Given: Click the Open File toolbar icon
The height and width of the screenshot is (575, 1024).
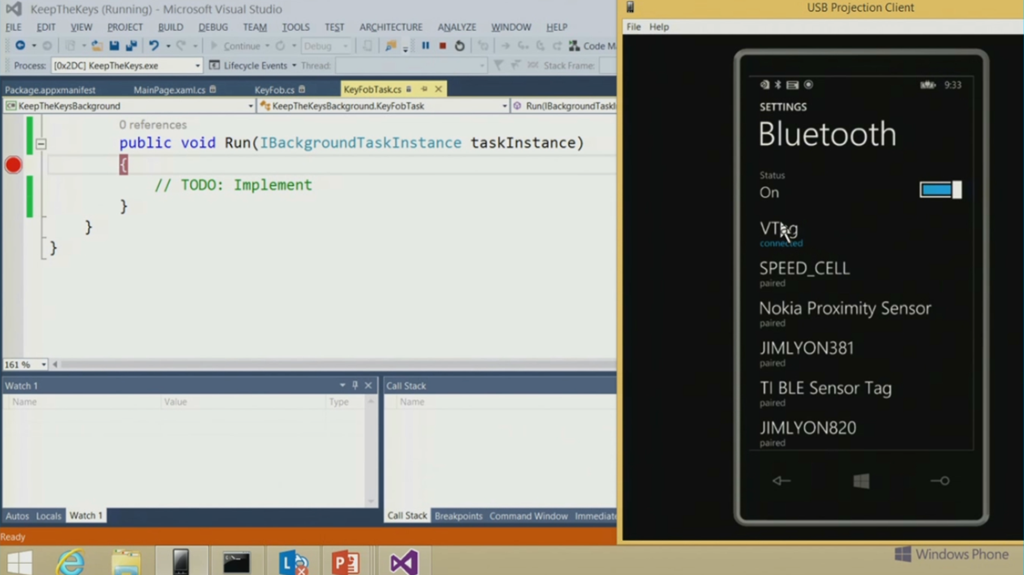Looking at the screenshot, I should 97,46.
